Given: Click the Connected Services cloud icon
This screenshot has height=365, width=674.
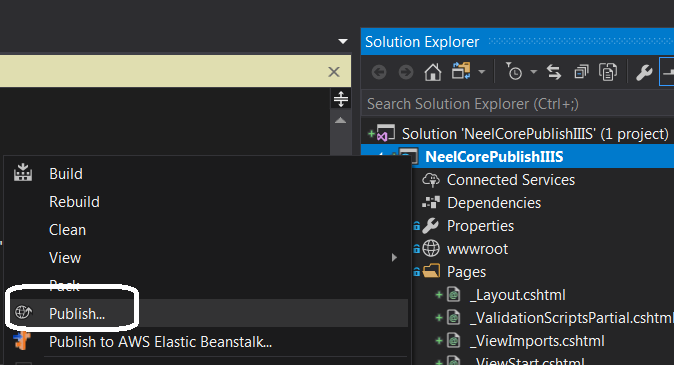Looking at the screenshot, I should click(431, 180).
